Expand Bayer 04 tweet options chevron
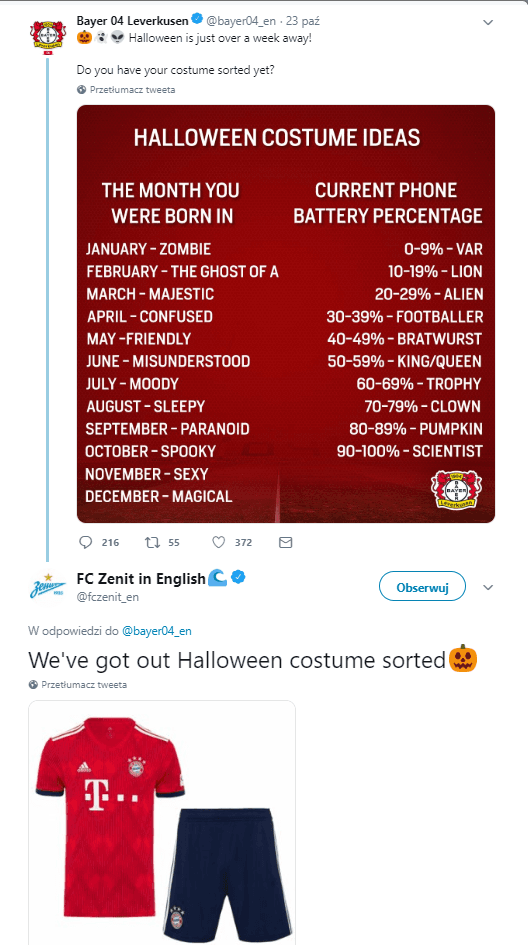This screenshot has height=945, width=528. (x=488, y=23)
